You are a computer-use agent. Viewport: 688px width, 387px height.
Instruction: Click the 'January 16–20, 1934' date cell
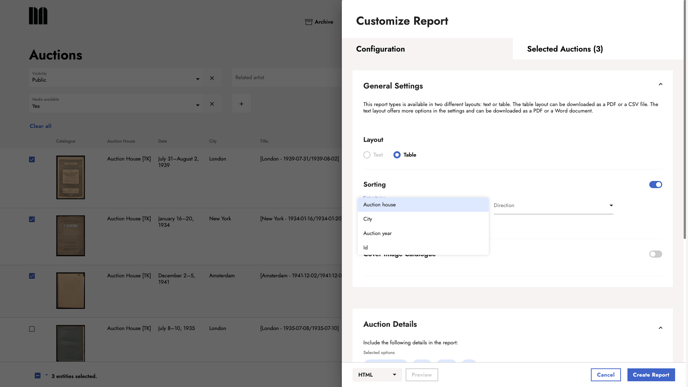coord(176,222)
